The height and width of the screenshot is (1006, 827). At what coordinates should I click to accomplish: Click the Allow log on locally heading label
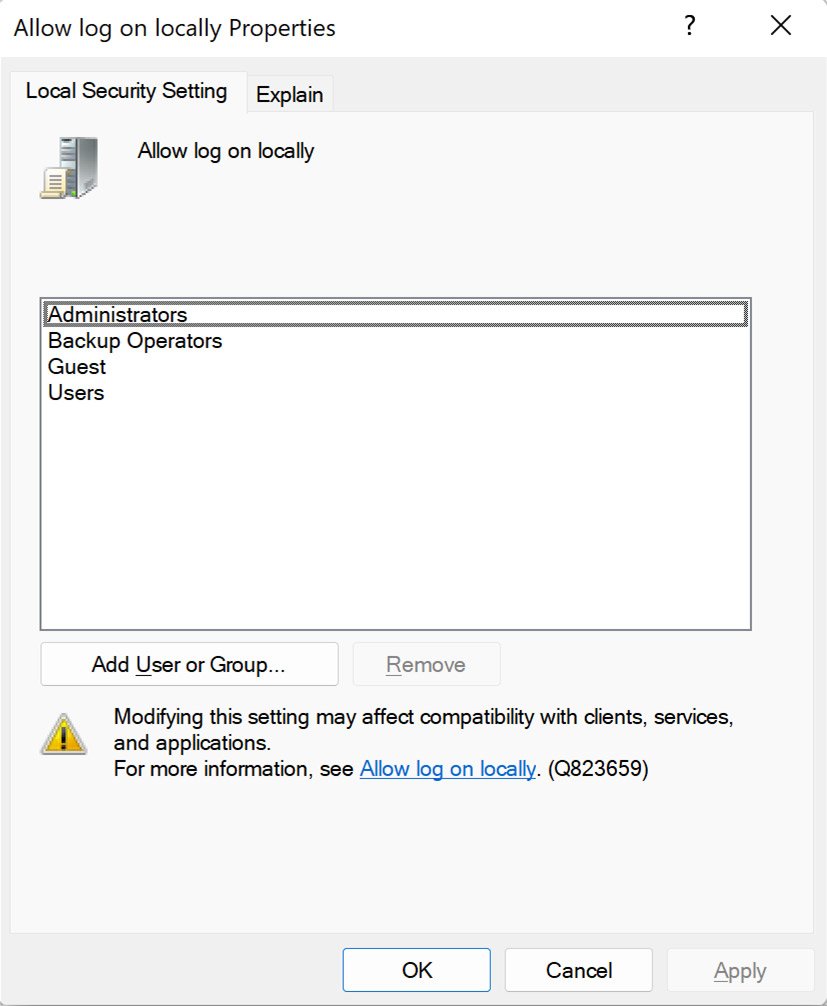click(x=226, y=151)
